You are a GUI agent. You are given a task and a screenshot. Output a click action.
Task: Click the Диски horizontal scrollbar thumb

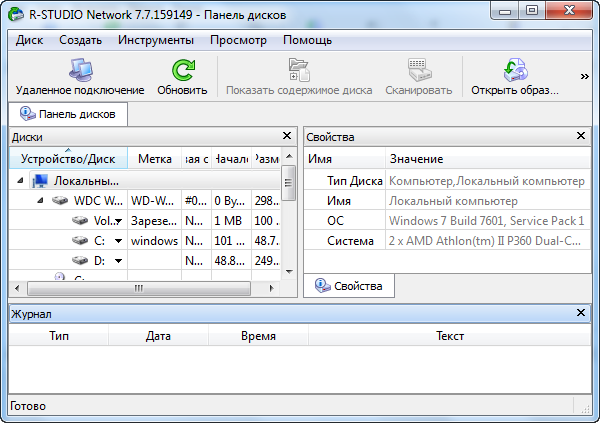pos(139,288)
